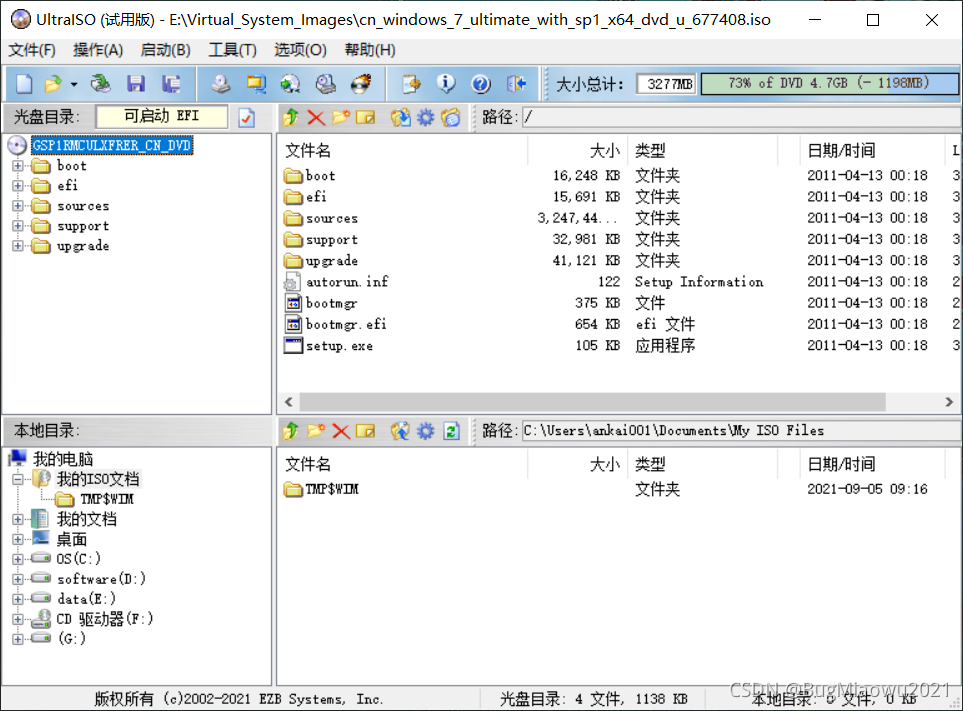Expand the OS(C:) drive node
This screenshot has height=711, width=963.
click(x=18, y=559)
